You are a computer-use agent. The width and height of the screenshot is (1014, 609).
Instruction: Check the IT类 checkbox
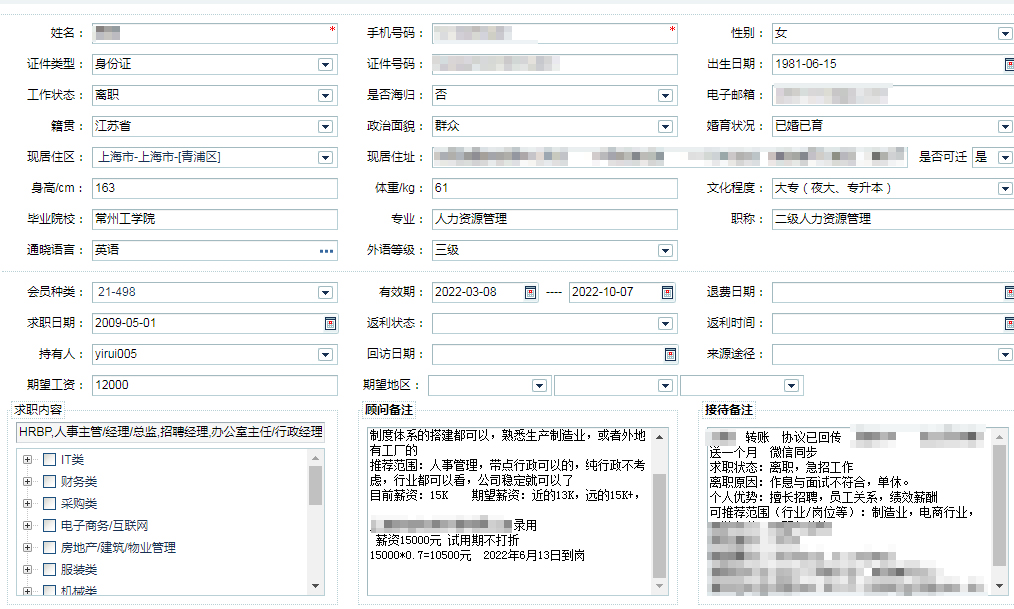49,460
